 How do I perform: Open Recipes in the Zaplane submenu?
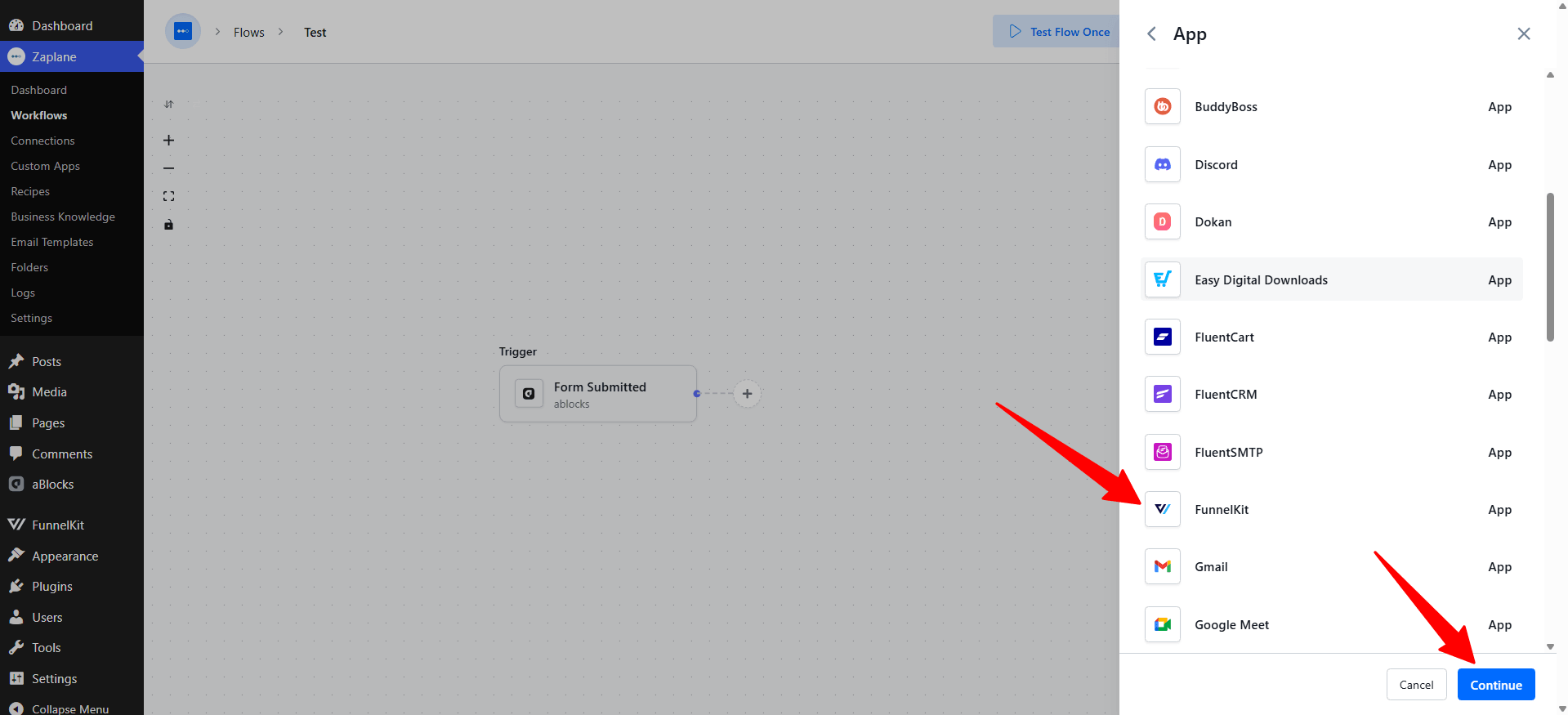point(30,191)
